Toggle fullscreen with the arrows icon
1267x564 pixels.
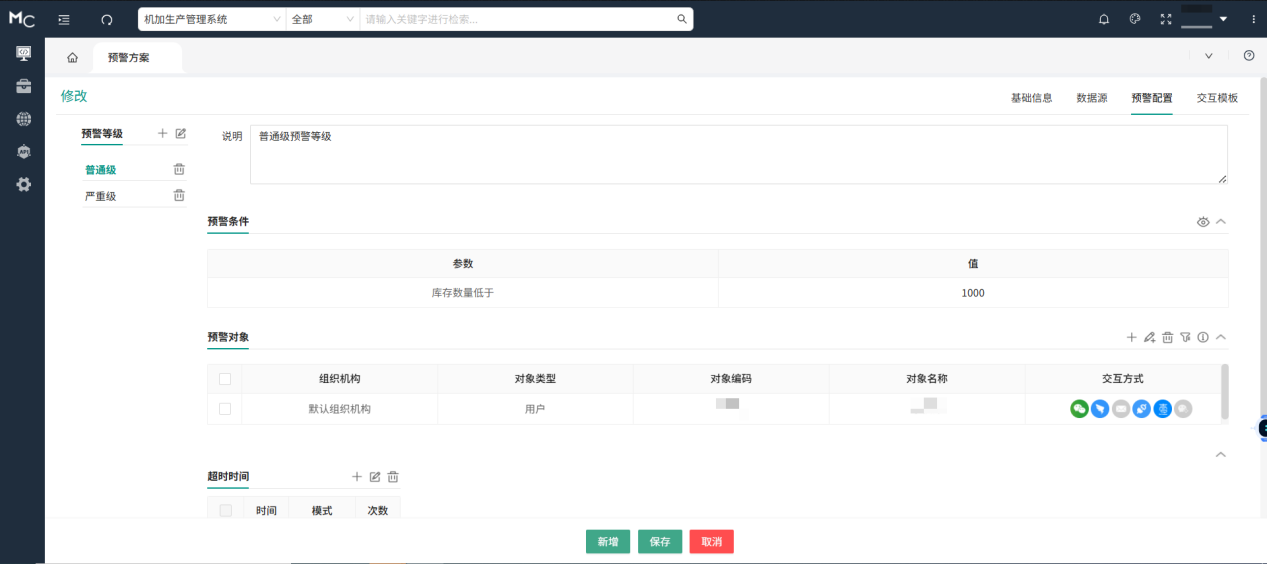[x=1165, y=19]
